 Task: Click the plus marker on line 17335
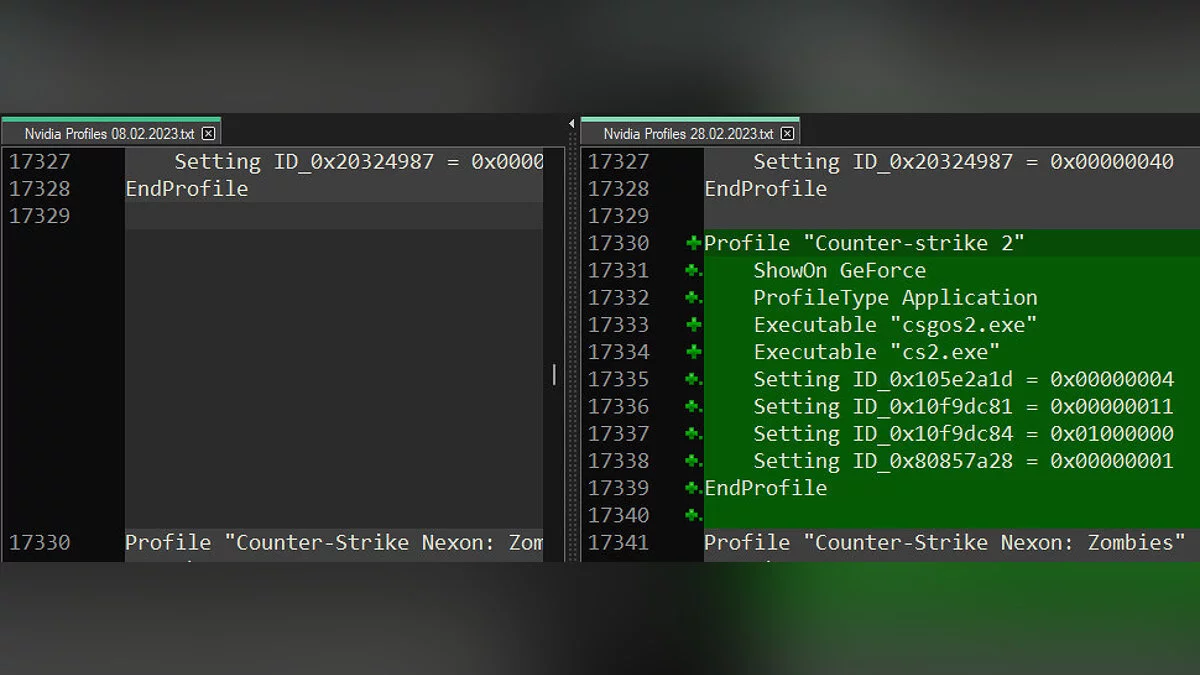click(693, 379)
